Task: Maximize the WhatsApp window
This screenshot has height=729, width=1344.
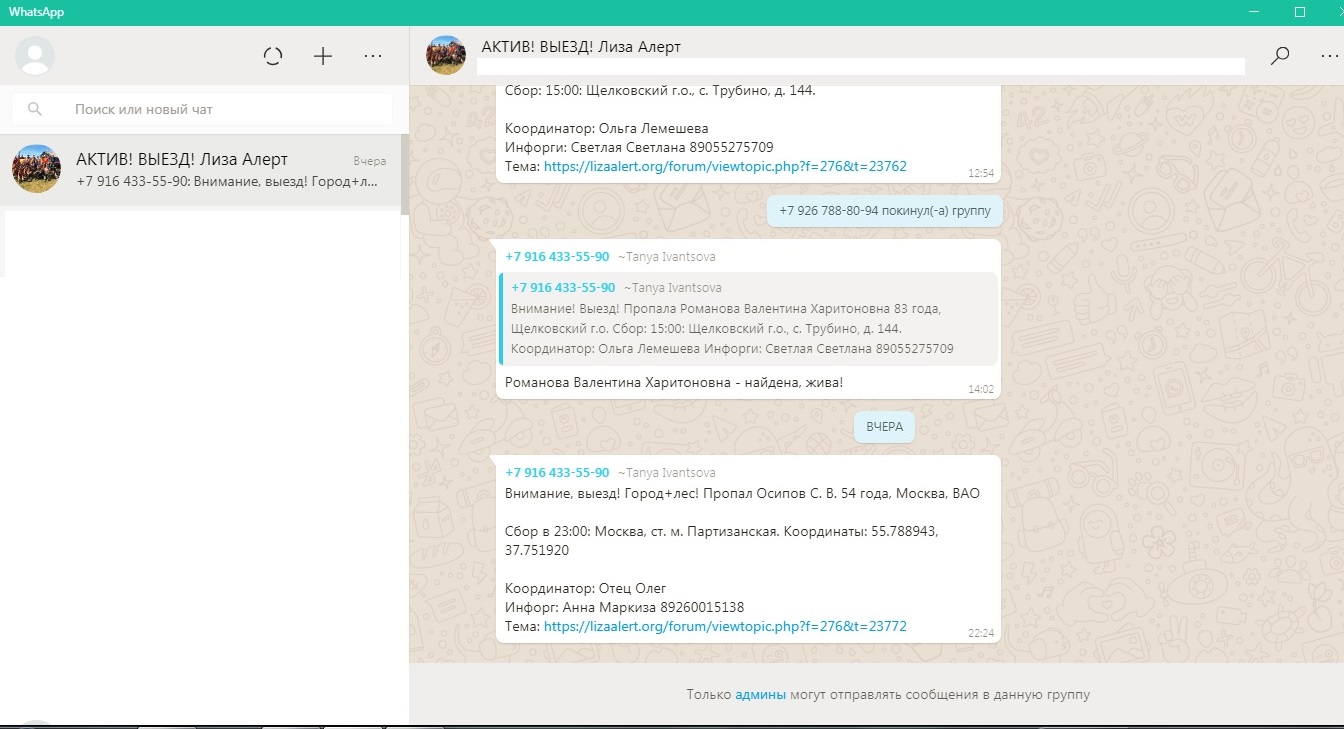Action: (1300, 12)
